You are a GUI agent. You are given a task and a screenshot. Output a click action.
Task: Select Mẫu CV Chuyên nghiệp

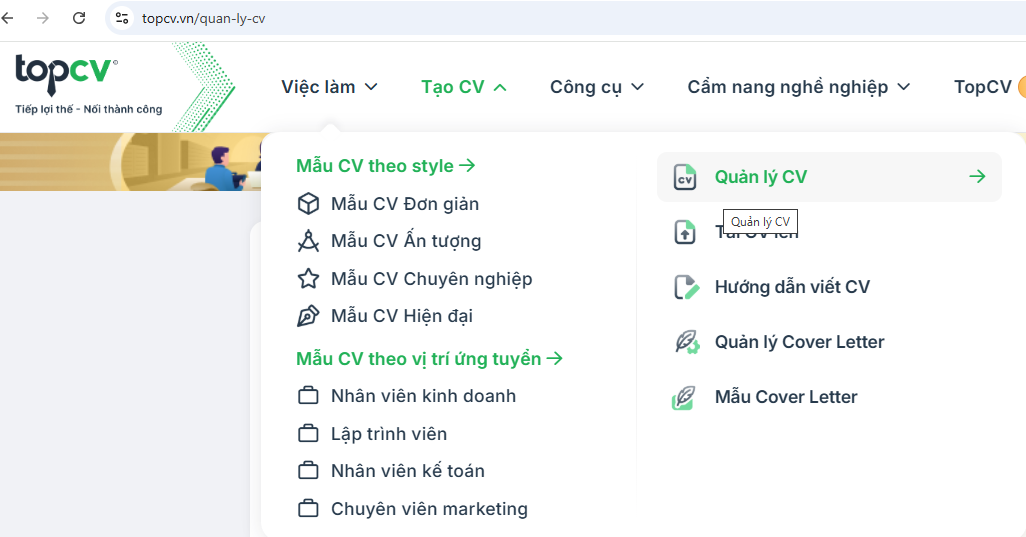coord(432,279)
